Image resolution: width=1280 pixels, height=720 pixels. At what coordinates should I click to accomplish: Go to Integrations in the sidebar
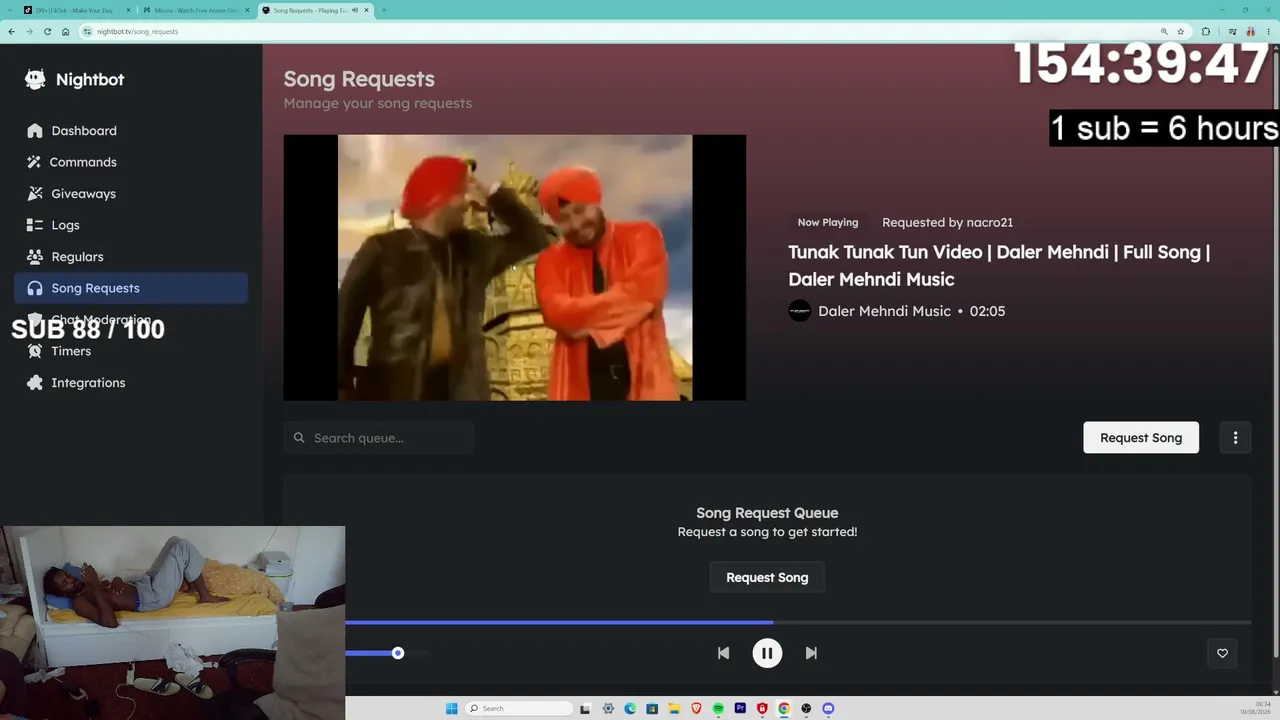click(131, 383)
